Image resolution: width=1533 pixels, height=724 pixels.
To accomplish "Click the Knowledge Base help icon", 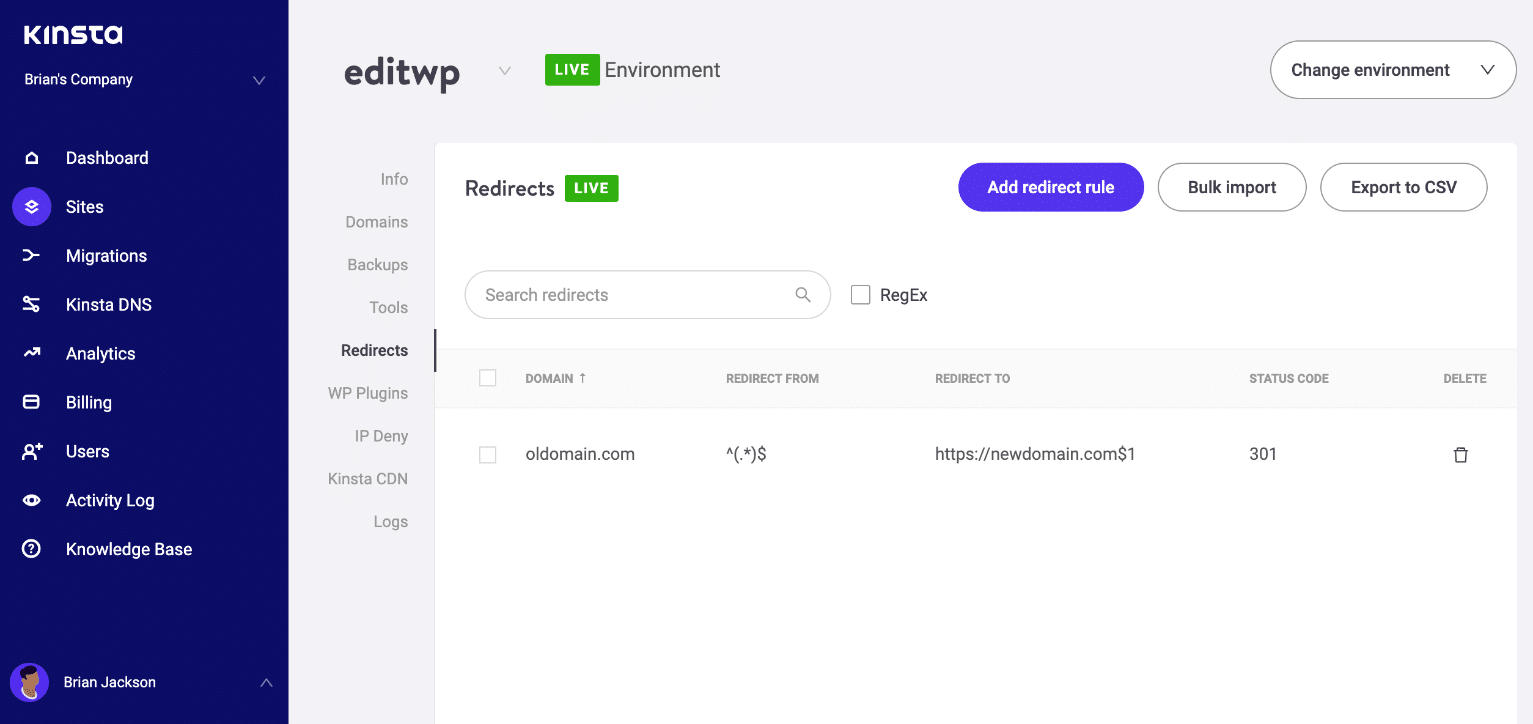I will pos(33,549).
